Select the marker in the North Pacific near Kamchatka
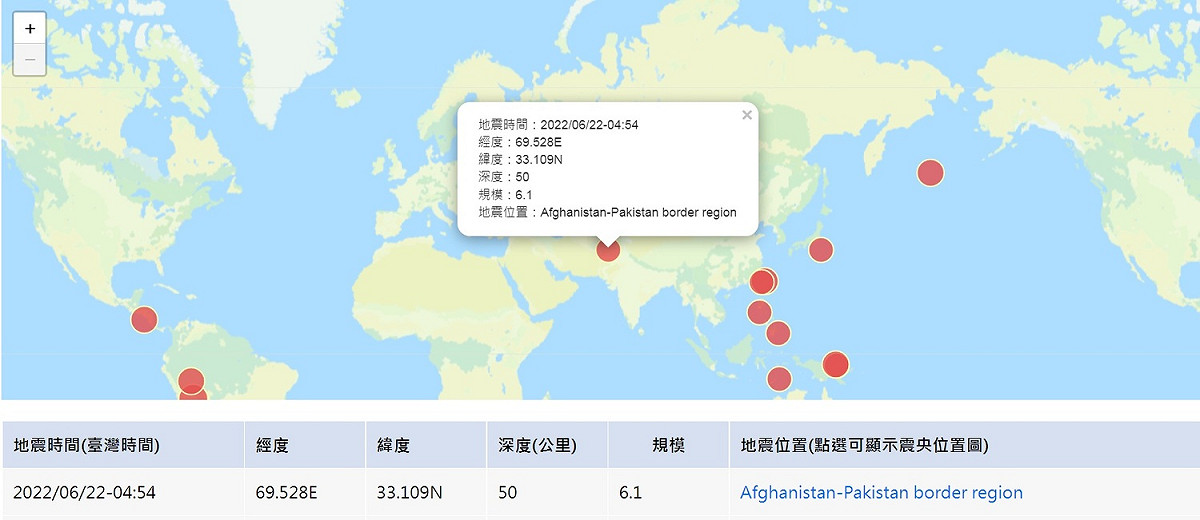Screen dimensions: 1200x520 tap(931, 173)
